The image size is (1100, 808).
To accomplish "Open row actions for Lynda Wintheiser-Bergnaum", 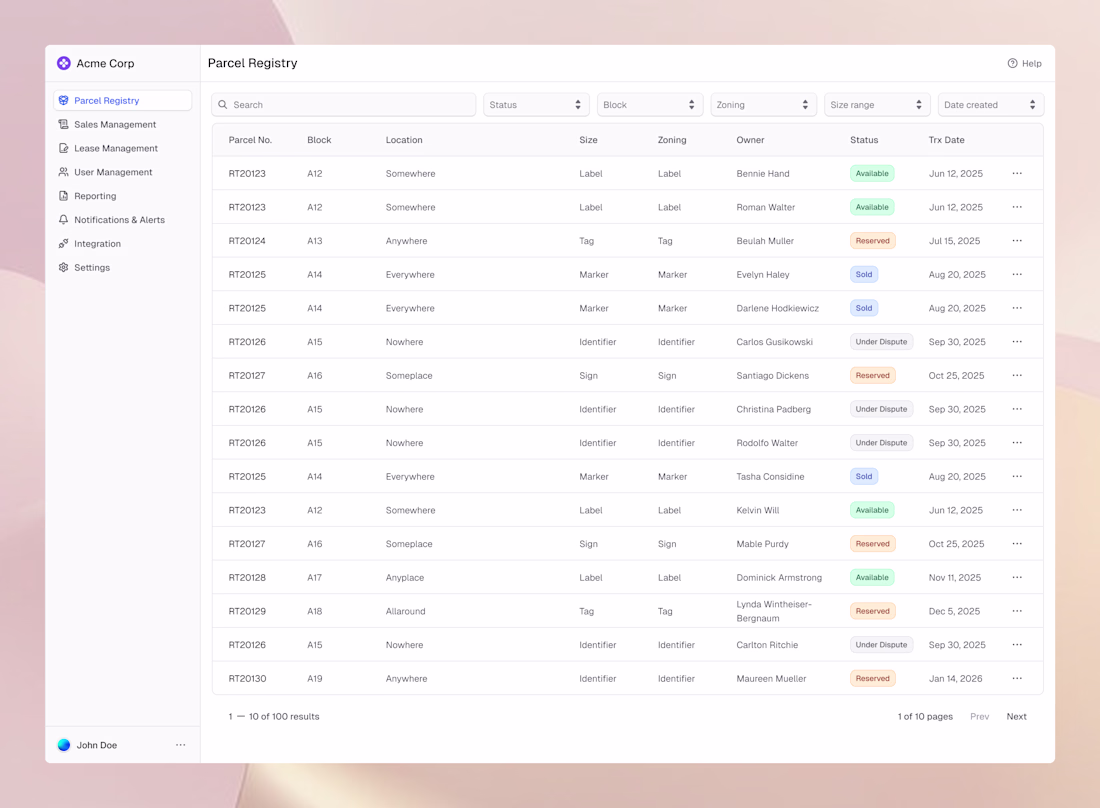I will (1017, 611).
